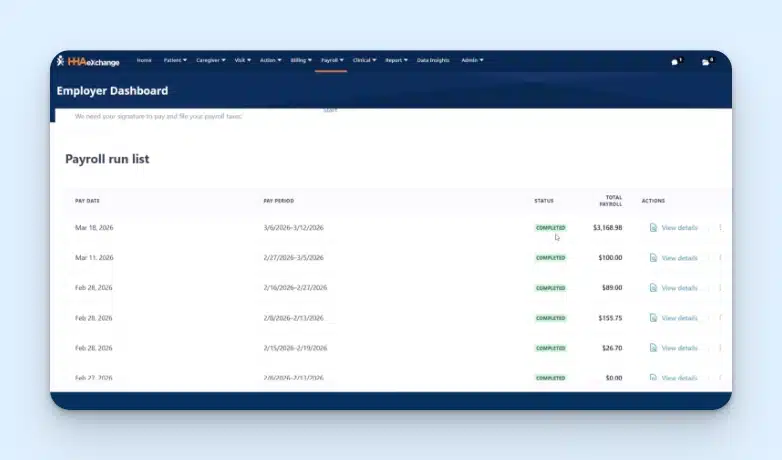Open more-options kebab for Mar 18, 2026 row

[x=720, y=228]
